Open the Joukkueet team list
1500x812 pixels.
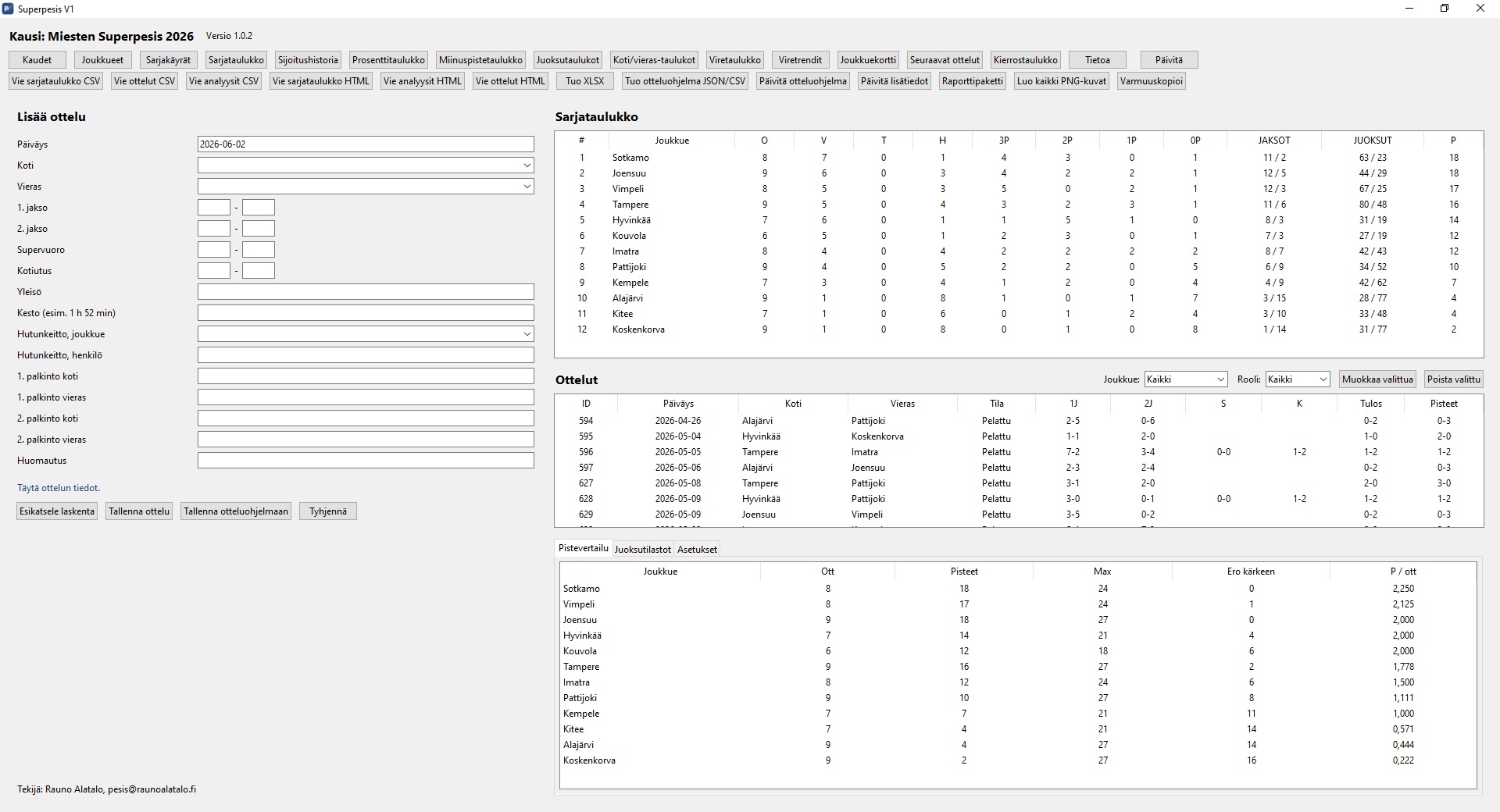click(102, 60)
